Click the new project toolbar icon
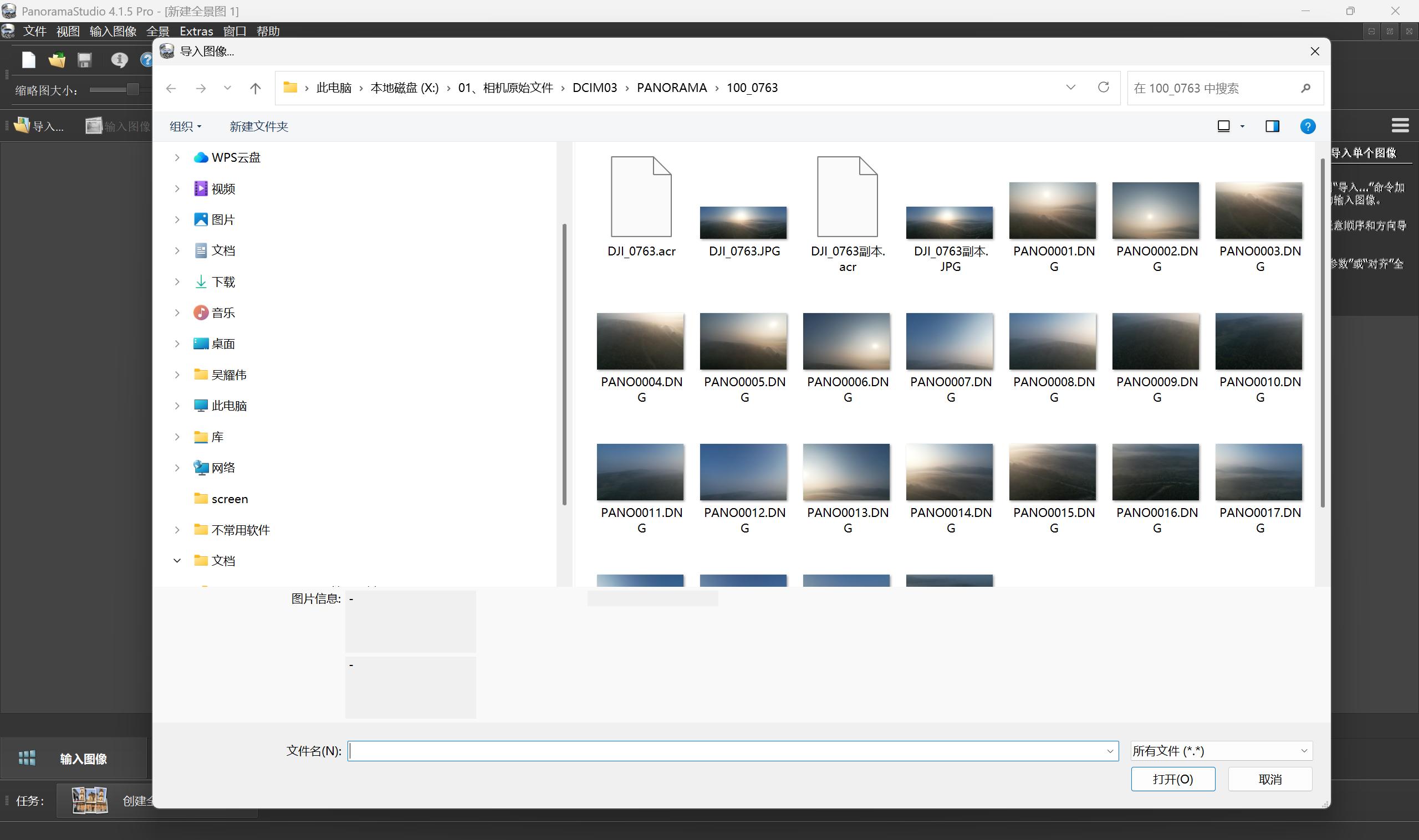 pyautogui.click(x=28, y=60)
